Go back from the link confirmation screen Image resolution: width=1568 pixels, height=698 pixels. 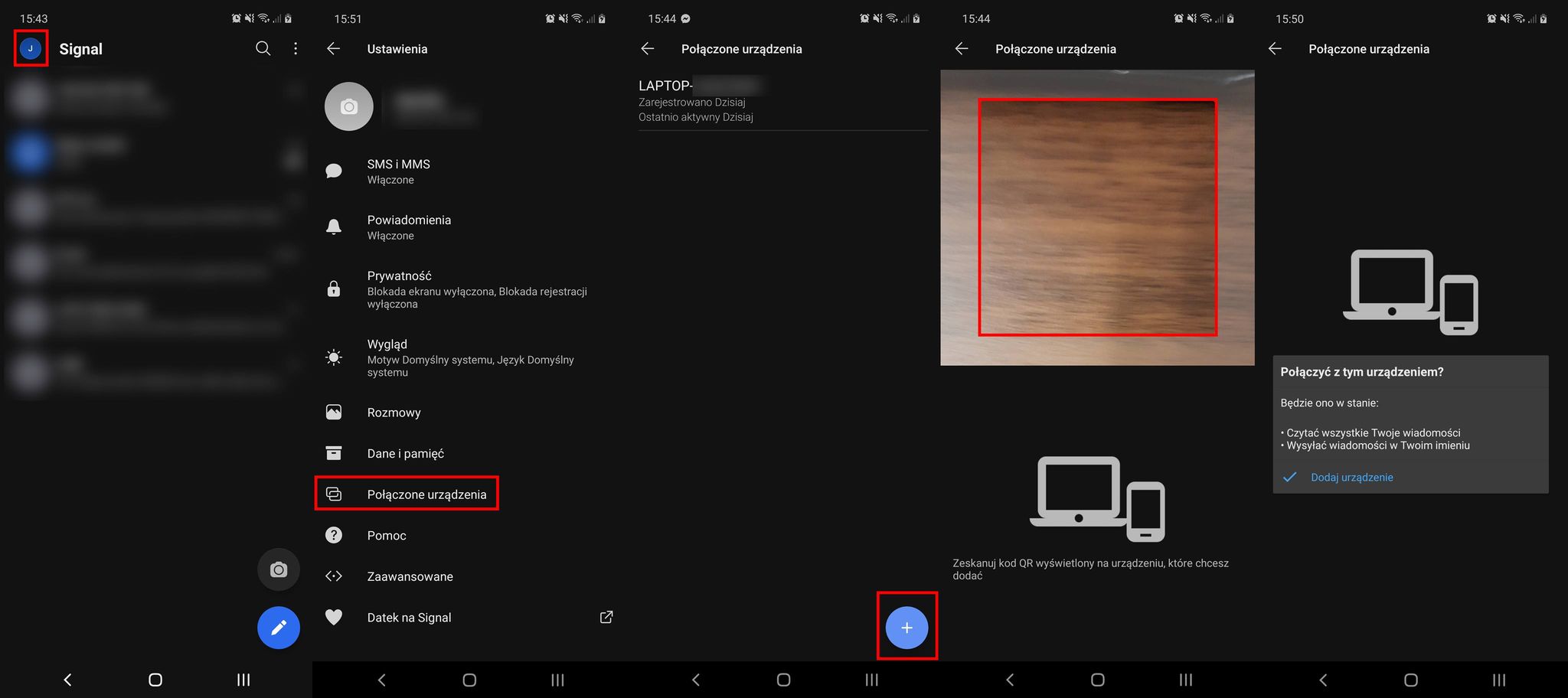point(1275,48)
